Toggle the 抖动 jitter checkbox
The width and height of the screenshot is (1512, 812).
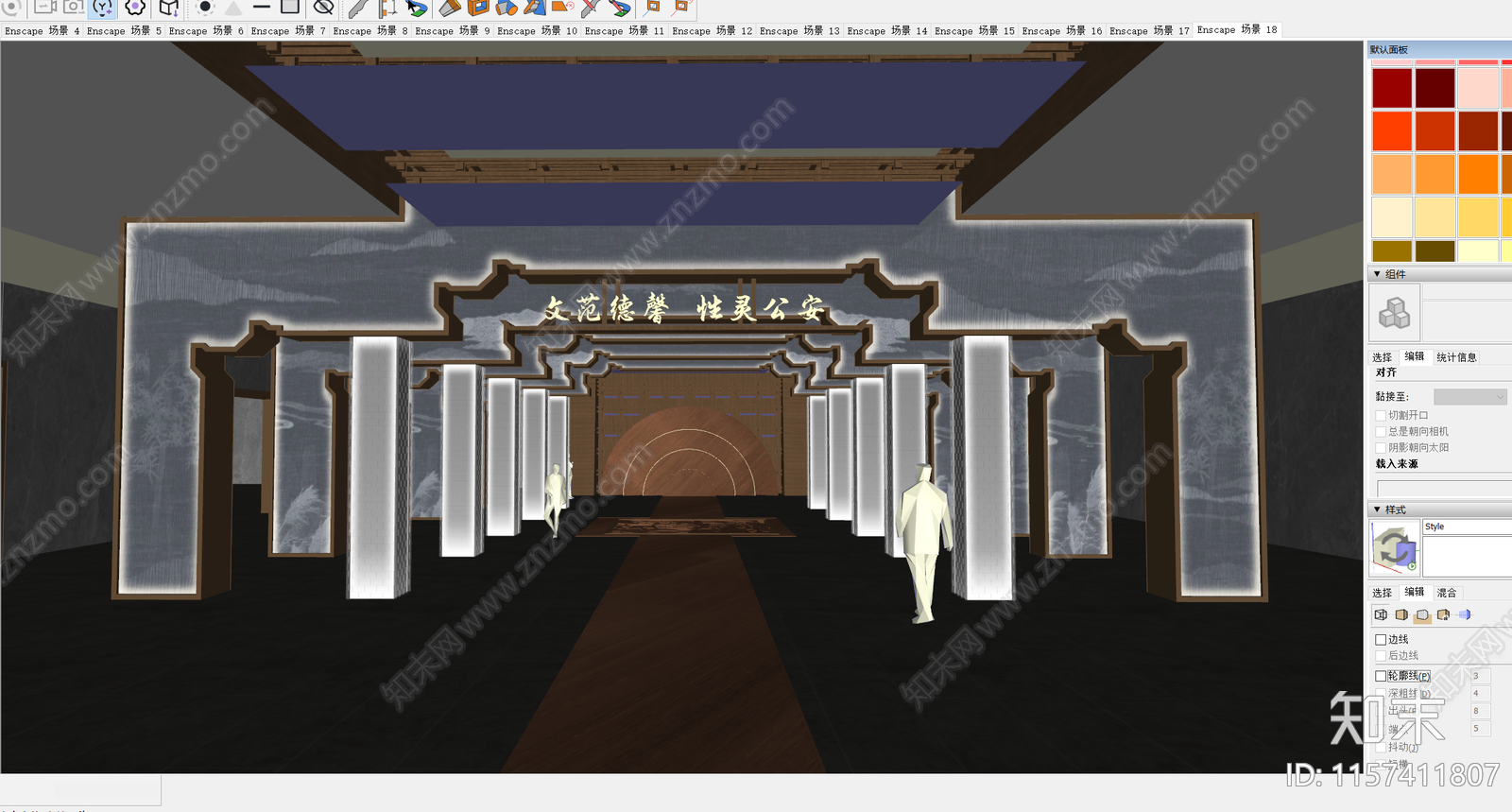pyautogui.click(x=1381, y=747)
